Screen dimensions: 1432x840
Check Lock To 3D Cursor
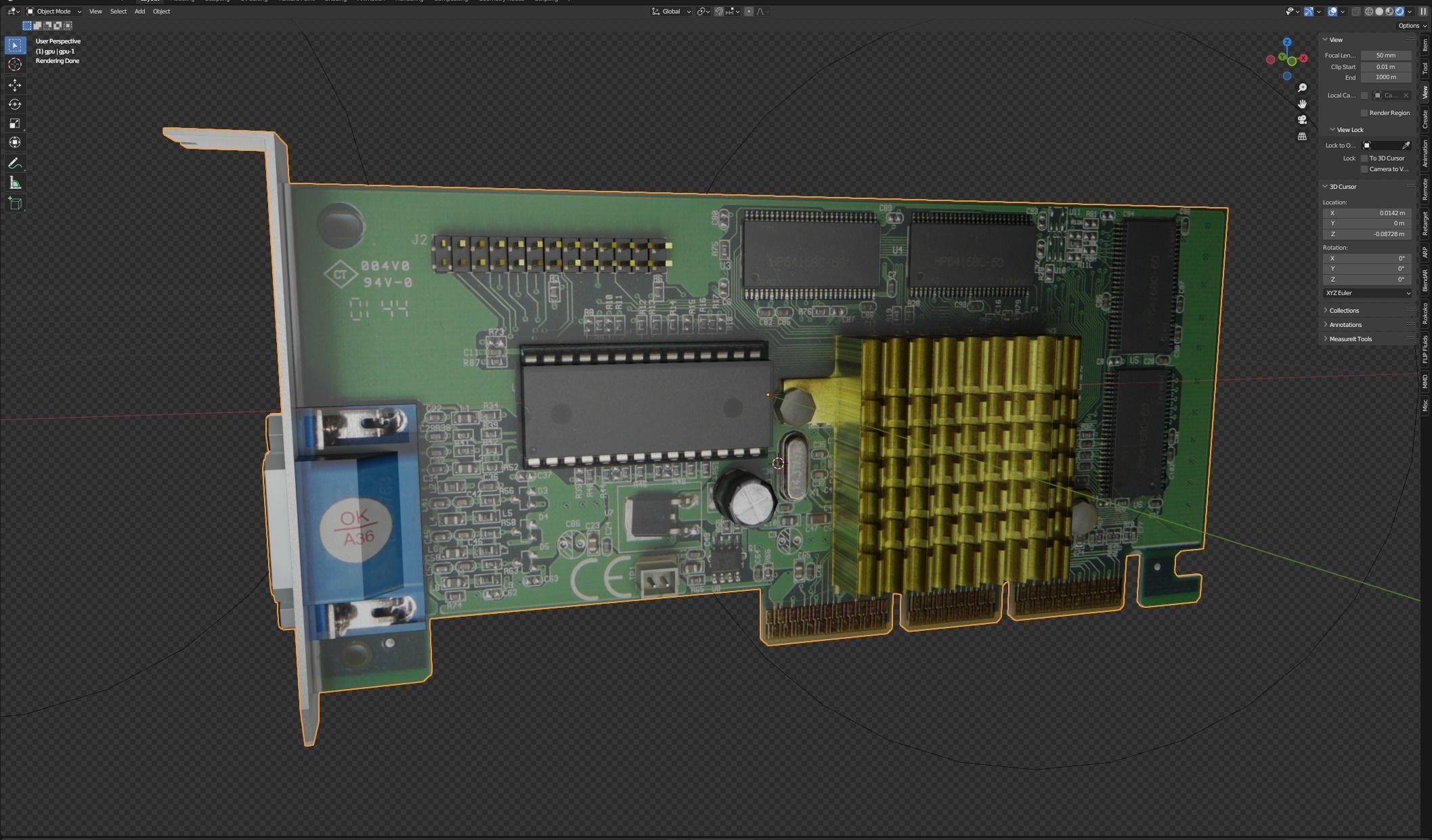(x=1364, y=158)
